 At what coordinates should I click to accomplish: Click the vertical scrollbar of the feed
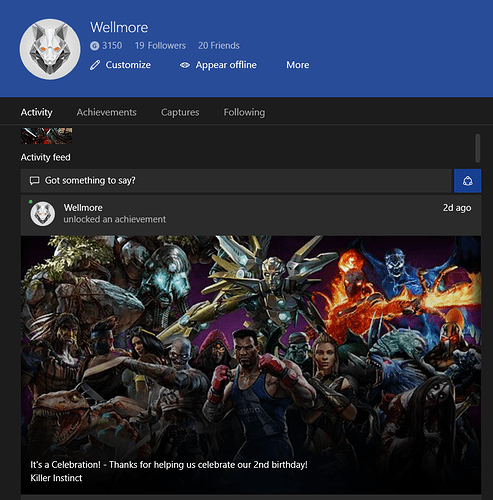tap(478, 148)
